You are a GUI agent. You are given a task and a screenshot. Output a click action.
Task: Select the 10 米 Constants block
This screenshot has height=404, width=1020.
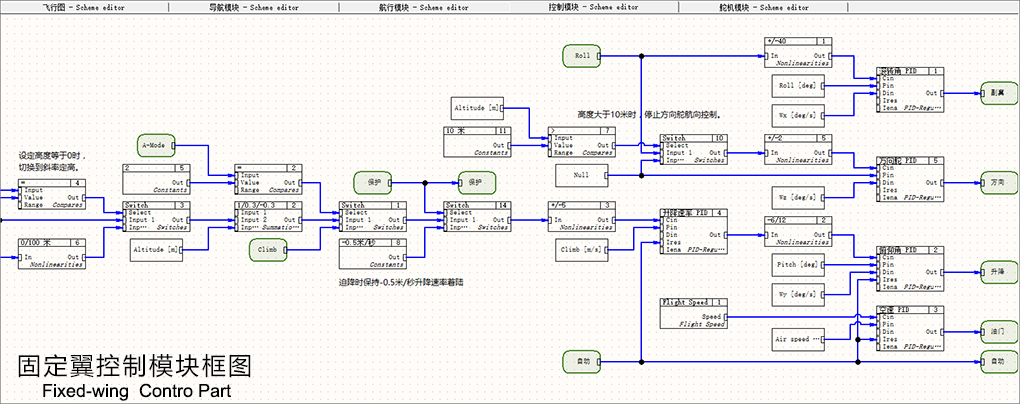(478, 139)
